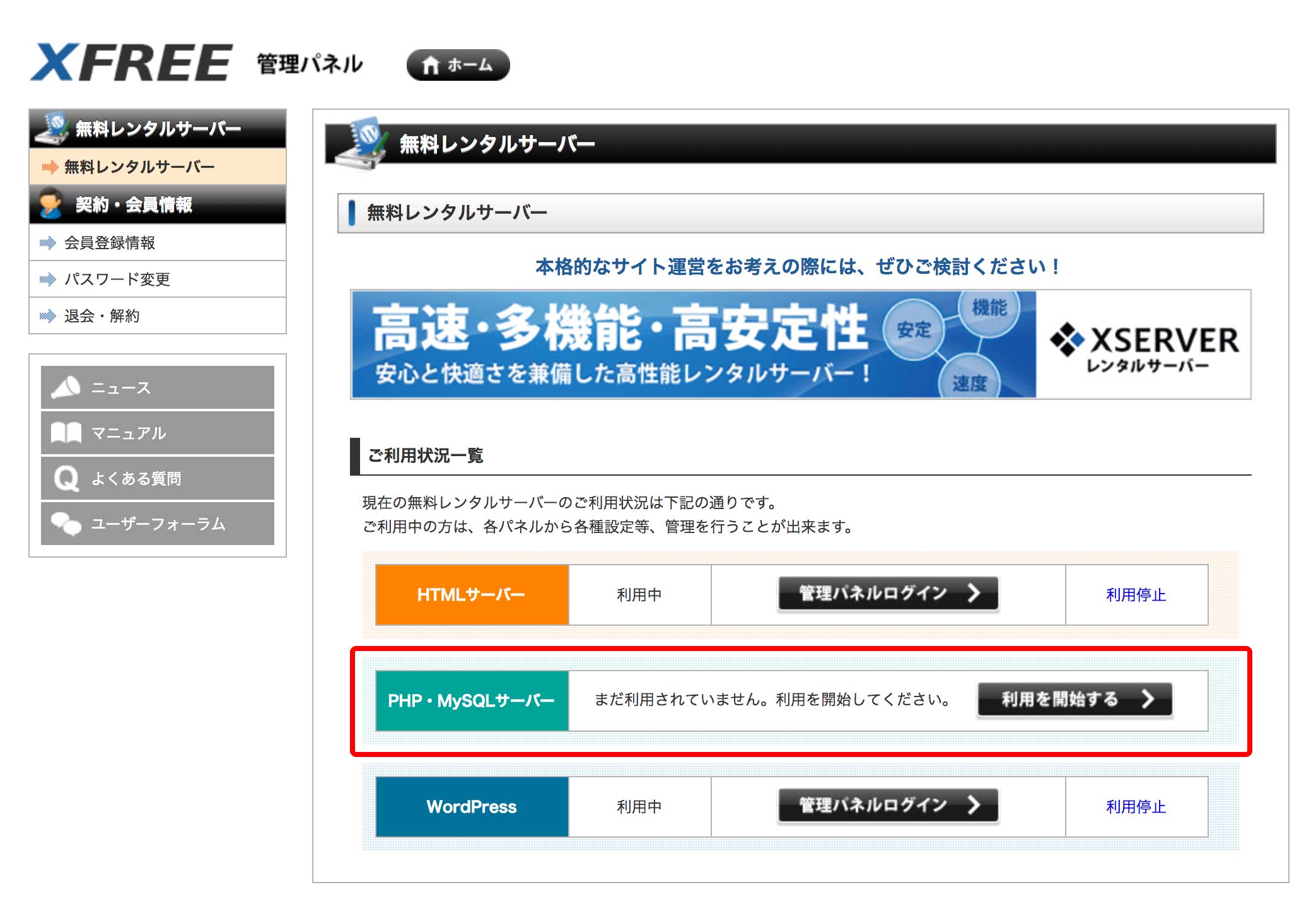Open 退会・解約 page
This screenshot has height=904, width=1316.
158,316
